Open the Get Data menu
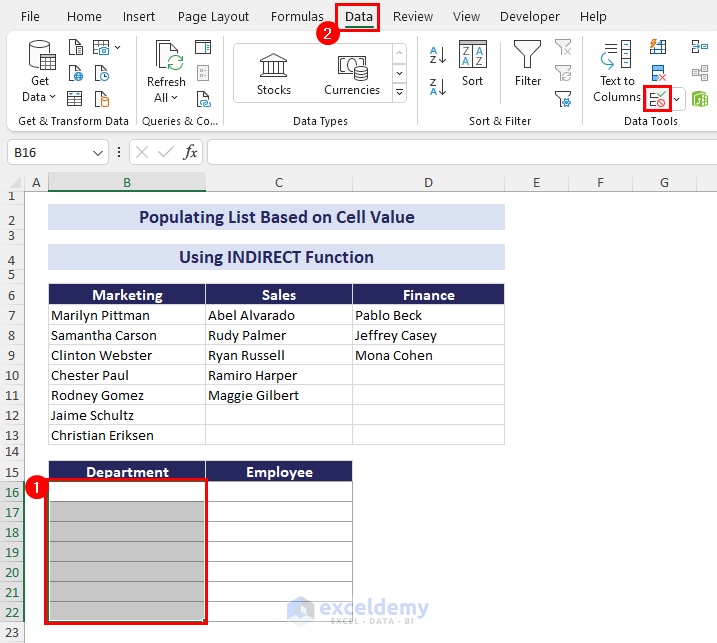The height and width of the screenshot is (643, 717). click(x=40, y=71)
